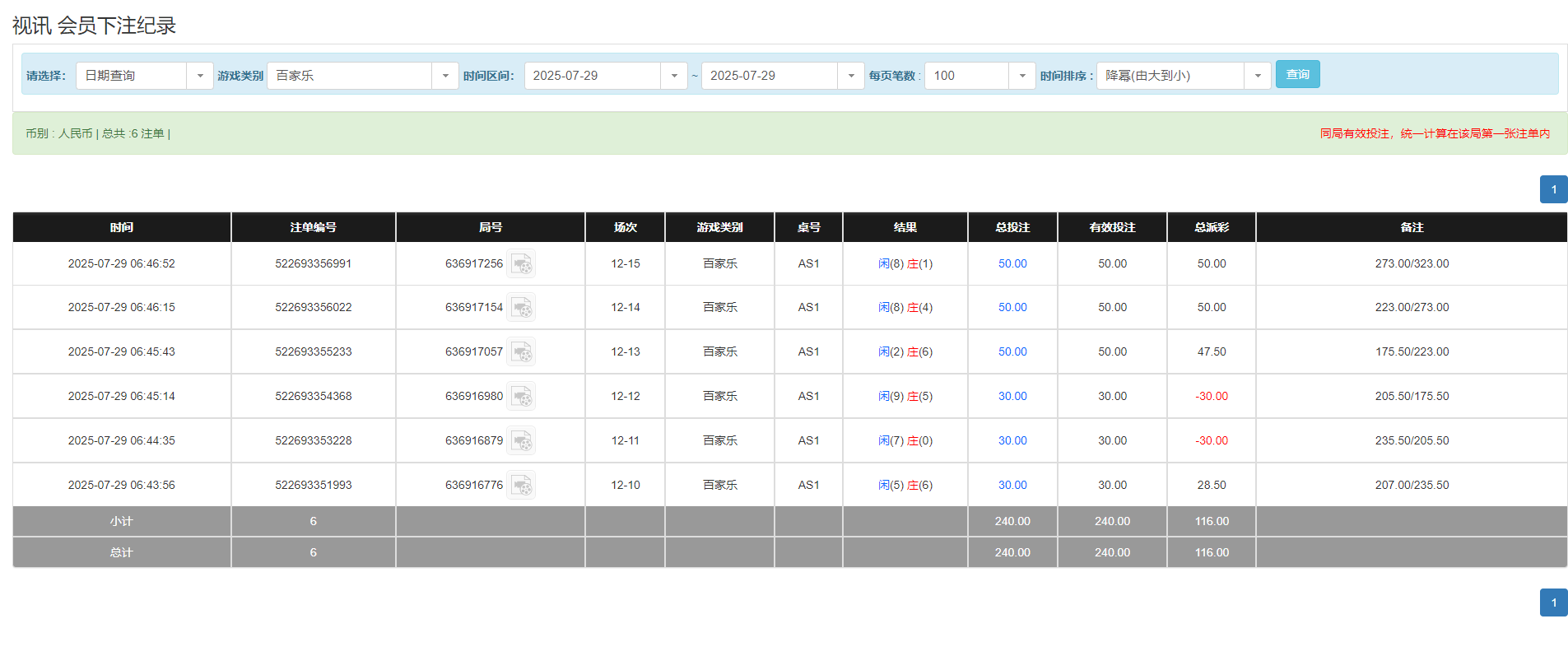Open the end date dropdown arrow
Screen dimensions: 1568x656
(x=850, y=76)
